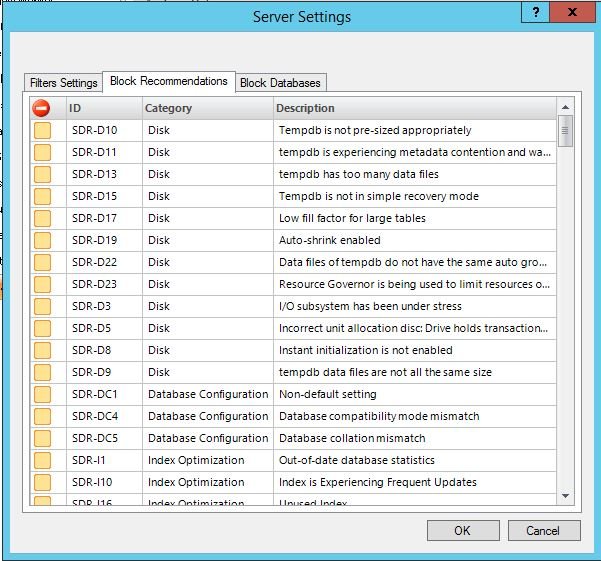
Task: Sort by the Category column header
Action: tap(208, 108)
